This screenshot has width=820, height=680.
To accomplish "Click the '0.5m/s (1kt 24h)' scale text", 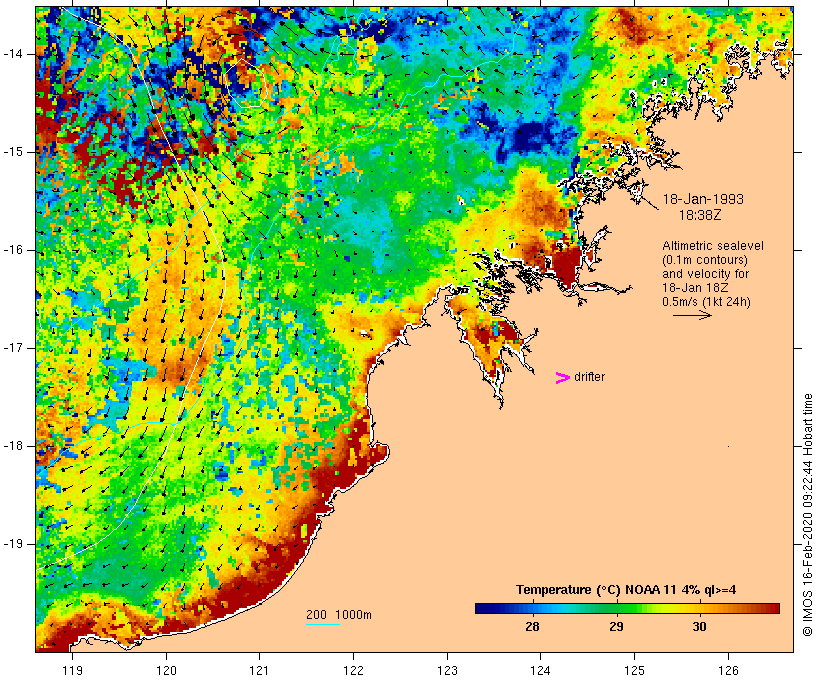I will coord(706,302).
